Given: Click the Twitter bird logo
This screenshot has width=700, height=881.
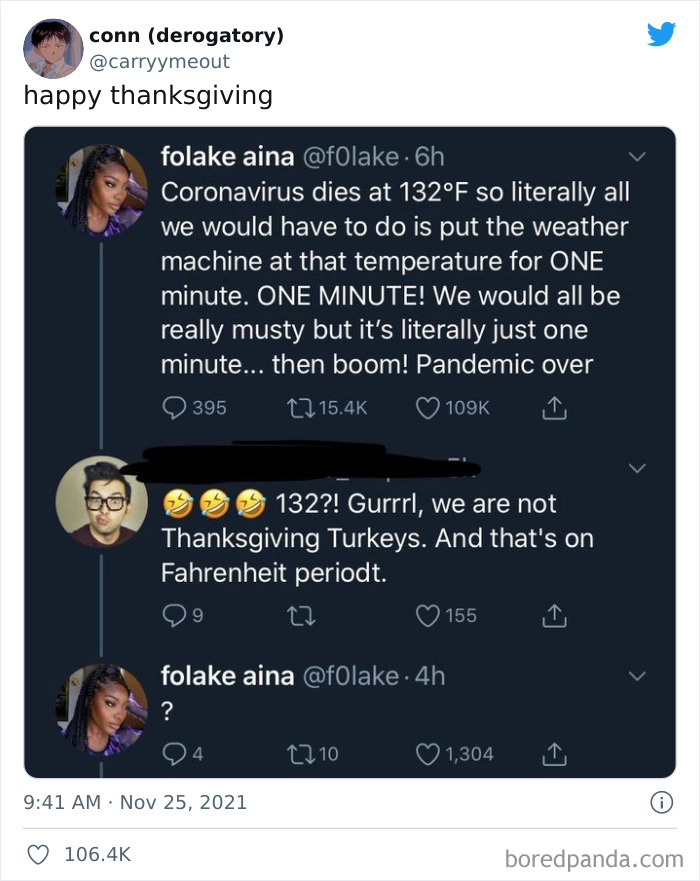Looking at the screenshot, I should click(663, 33).
